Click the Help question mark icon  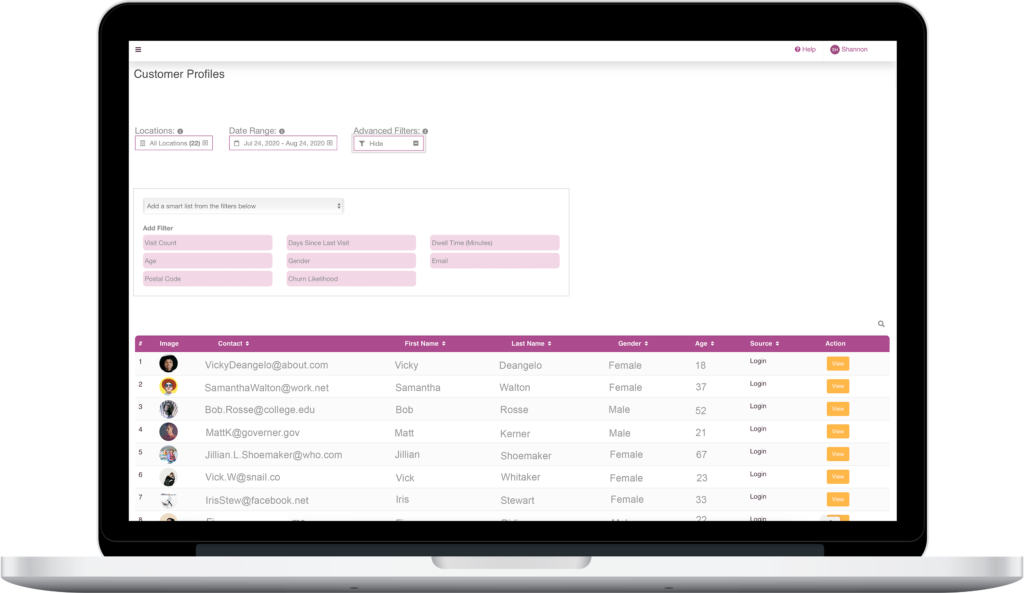(x=795, y=48)
